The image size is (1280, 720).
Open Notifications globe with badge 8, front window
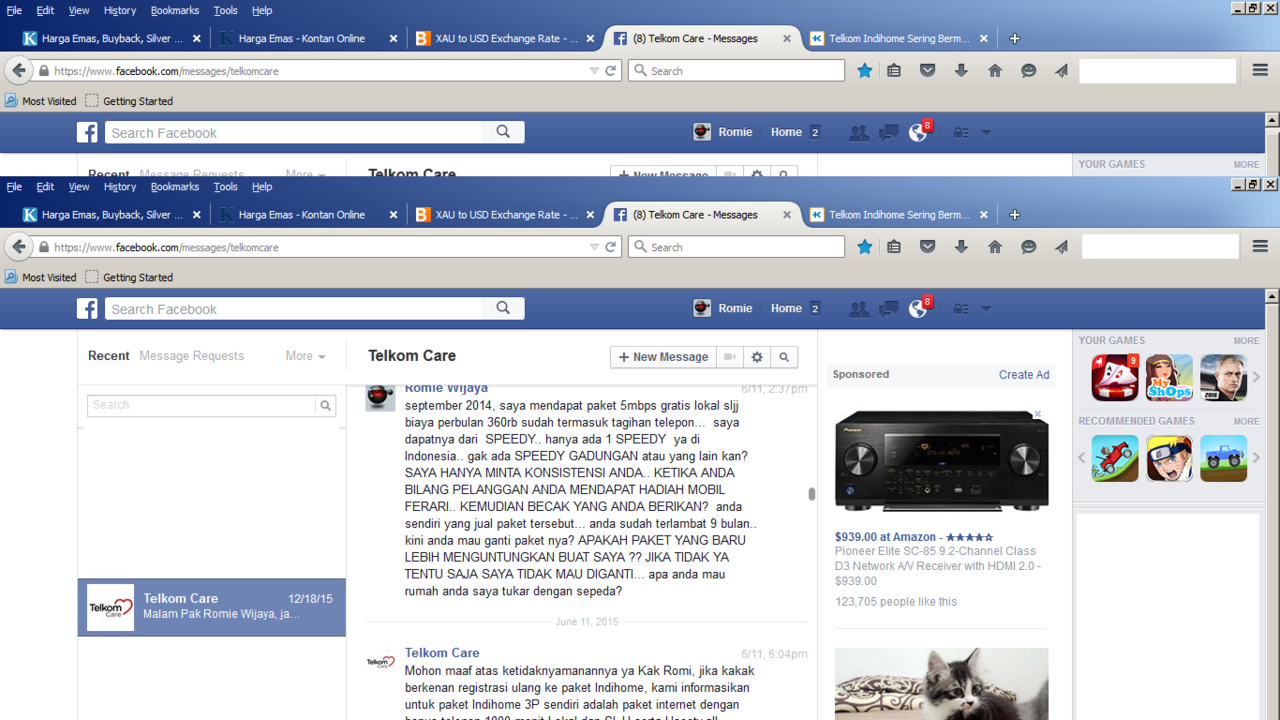coord(919,308)
